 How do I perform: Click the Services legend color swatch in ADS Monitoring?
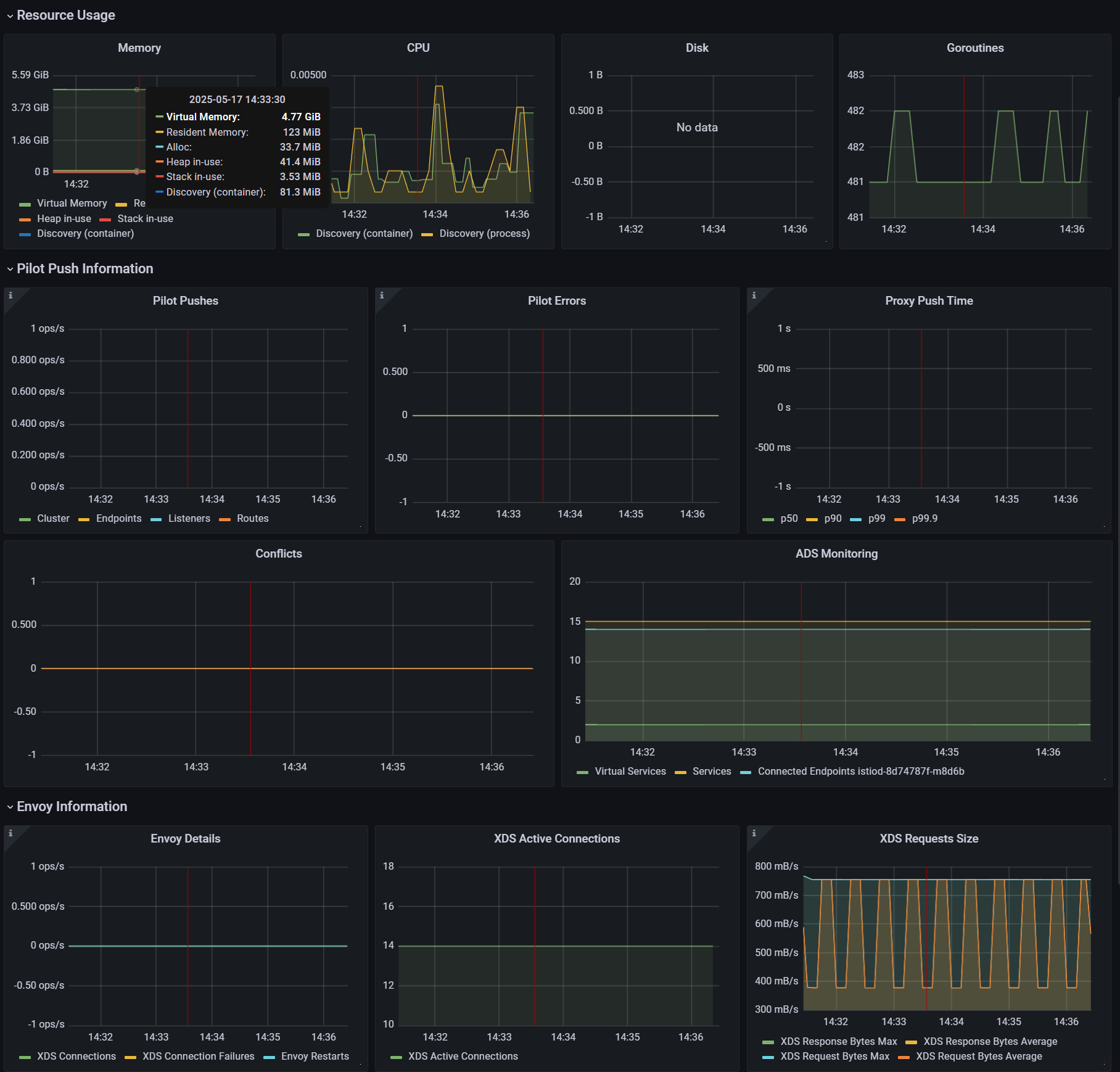point(680,772)
